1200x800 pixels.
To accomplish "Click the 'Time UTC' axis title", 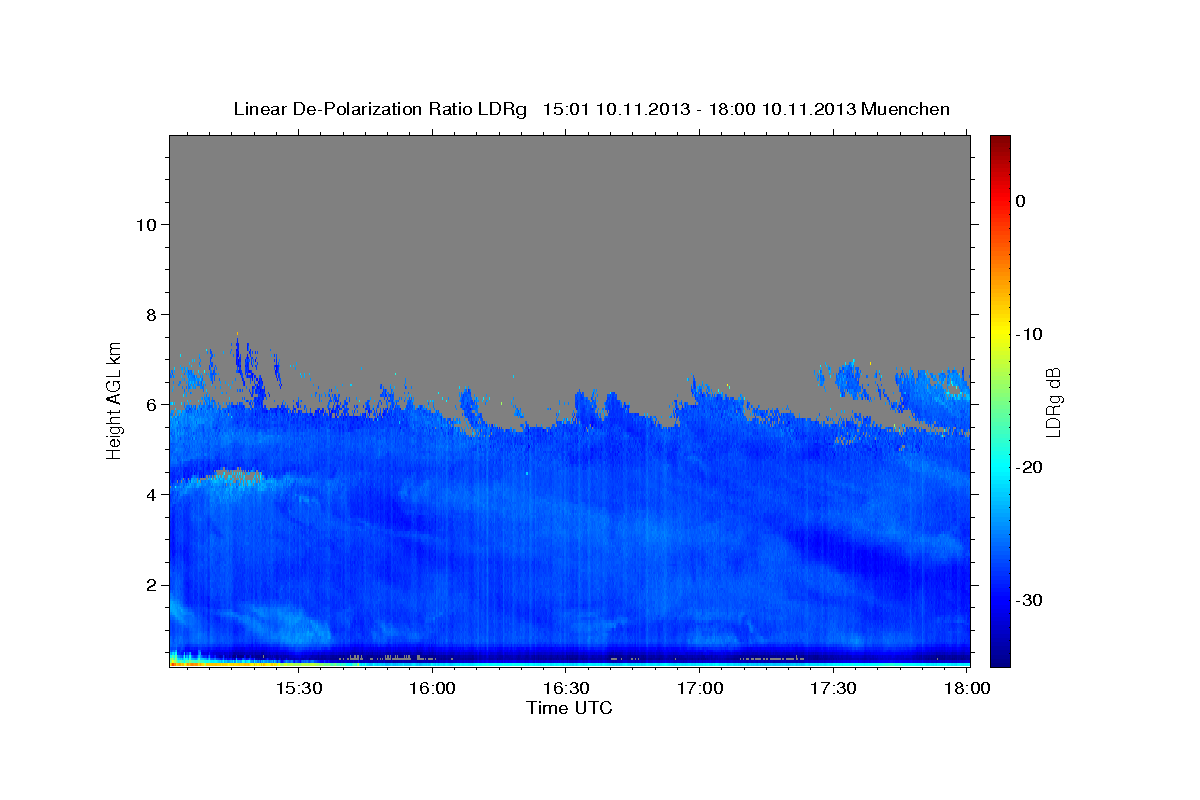I will click(569, 708).
